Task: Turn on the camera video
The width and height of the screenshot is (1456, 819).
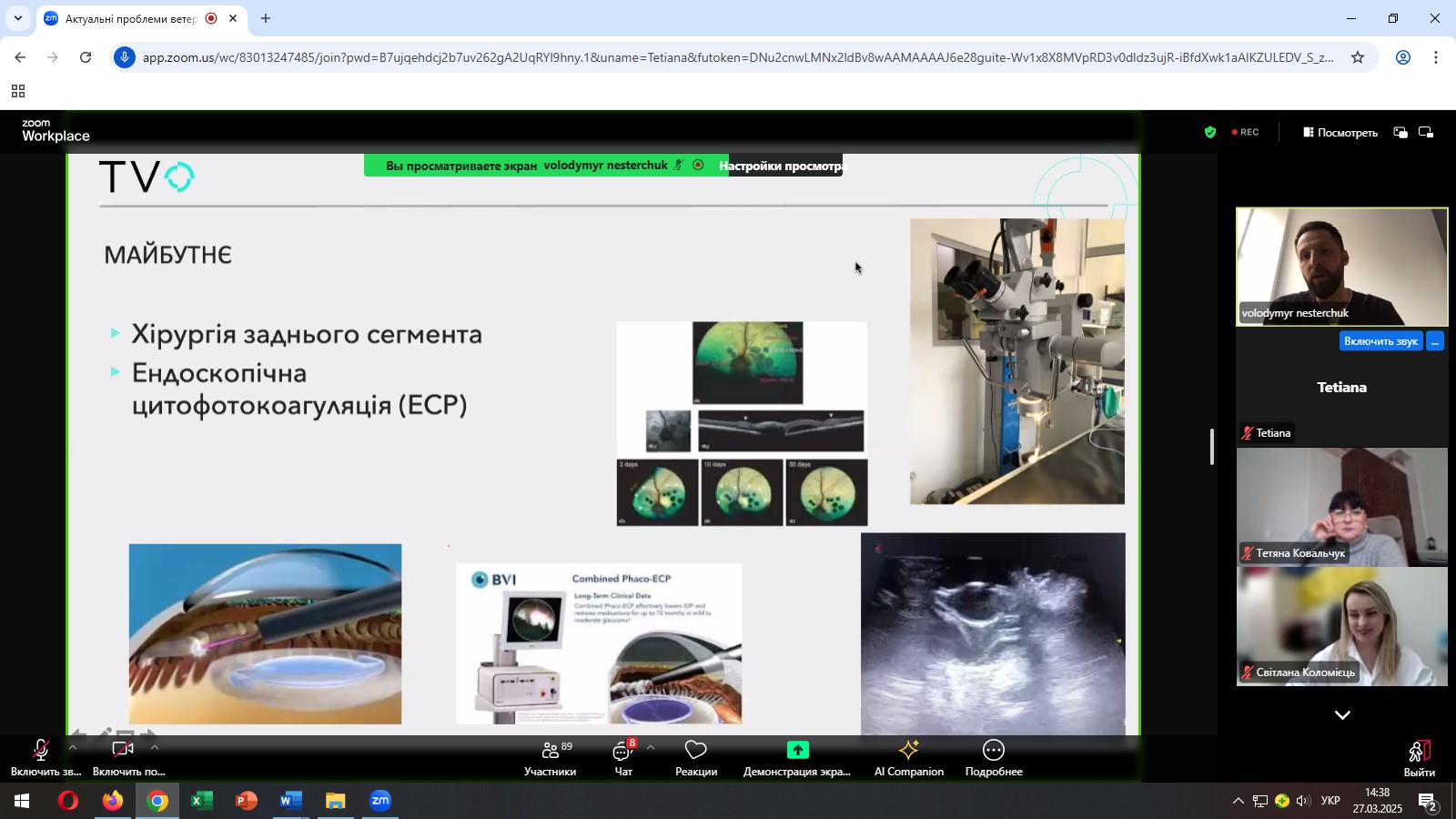Action: click(123, 757)
